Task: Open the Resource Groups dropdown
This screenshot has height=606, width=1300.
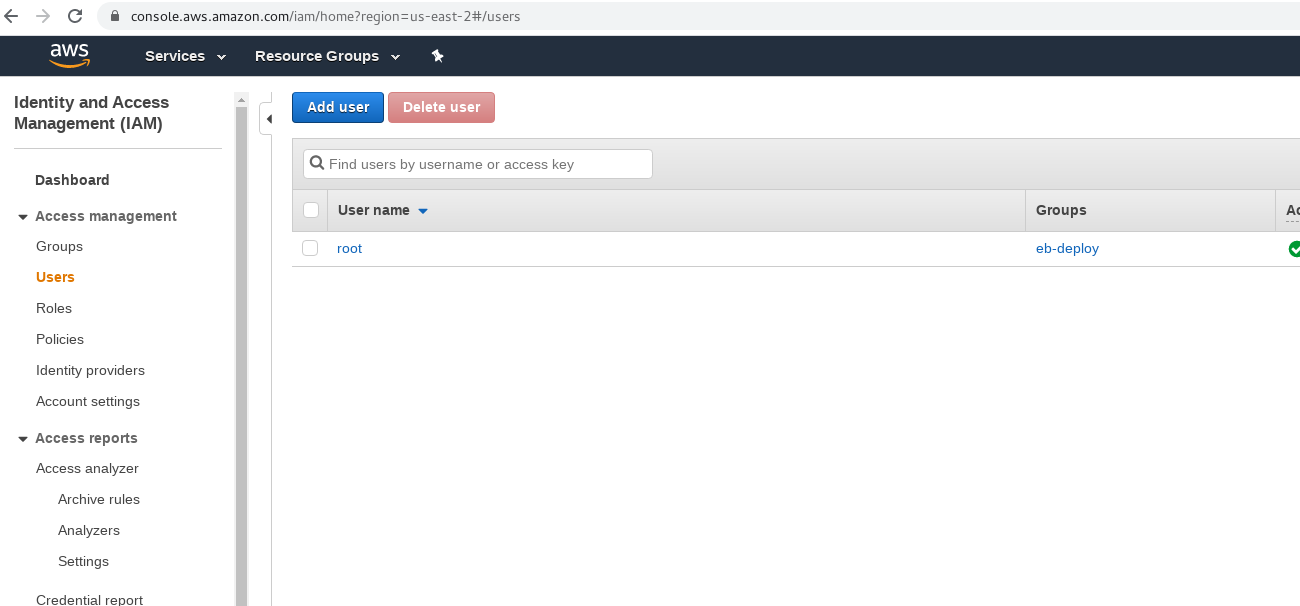Action: click(327, 56)
